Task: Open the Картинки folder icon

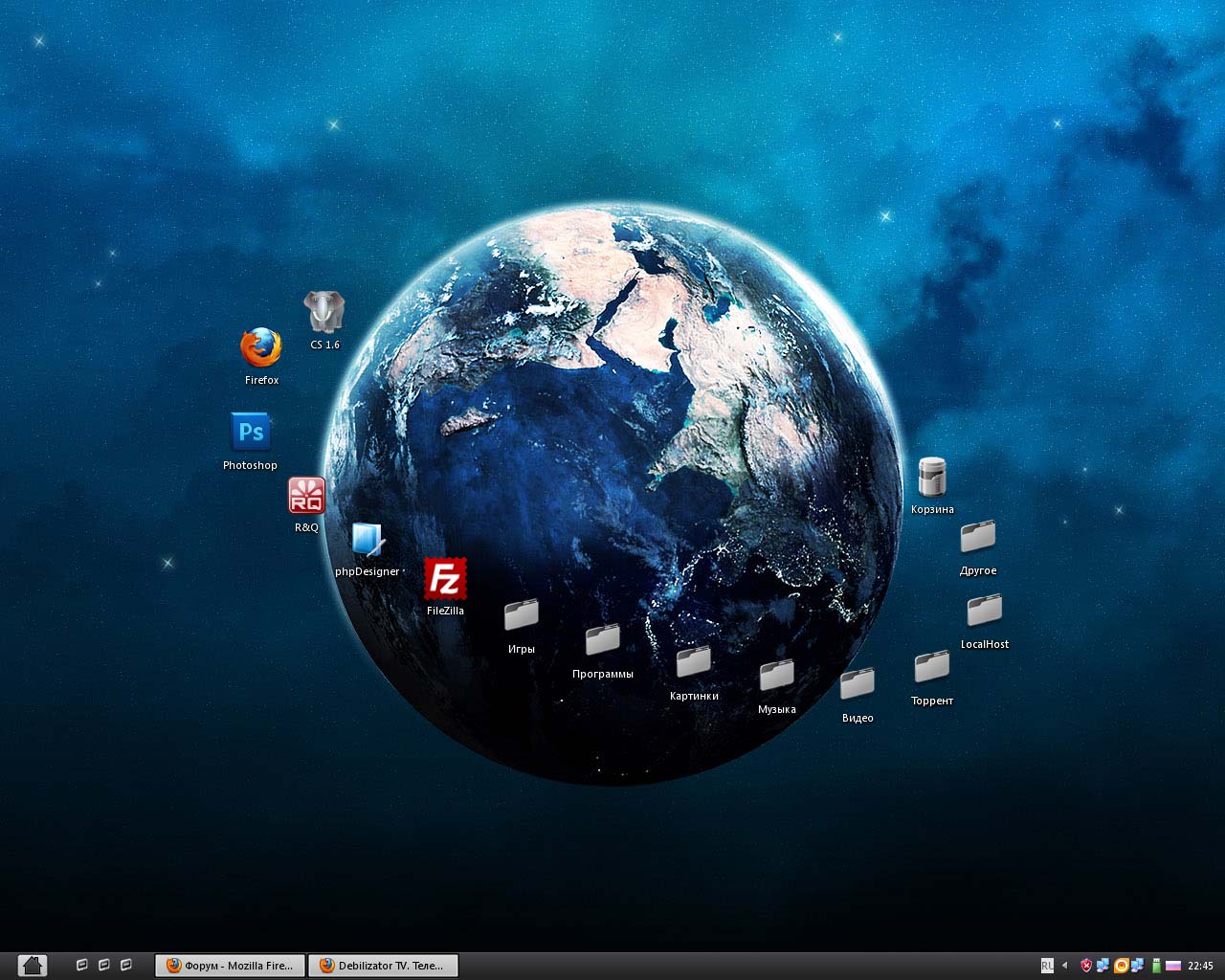Action: tap(694, 661)
